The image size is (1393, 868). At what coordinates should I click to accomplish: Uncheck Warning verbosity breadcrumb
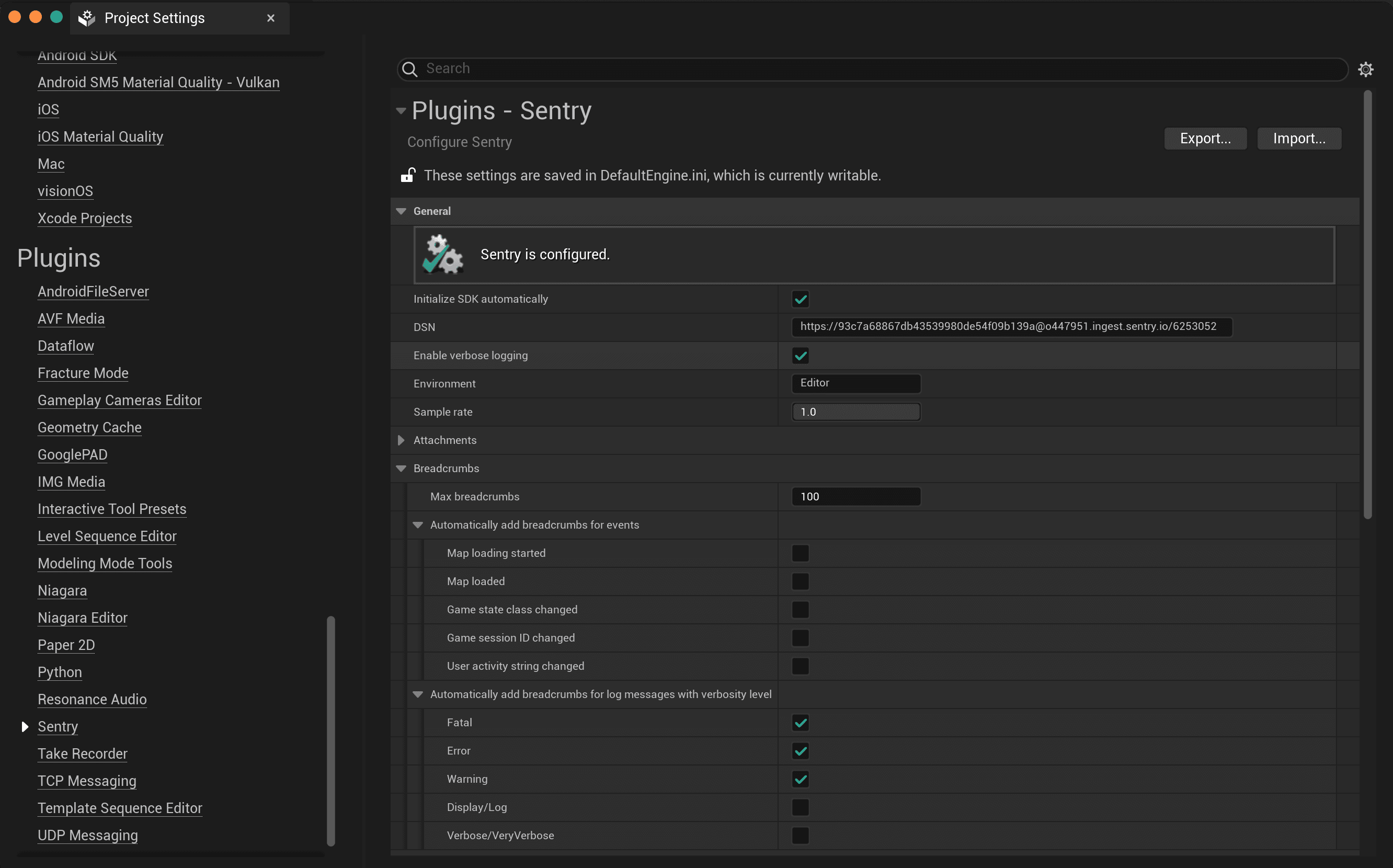coord(800,779)
